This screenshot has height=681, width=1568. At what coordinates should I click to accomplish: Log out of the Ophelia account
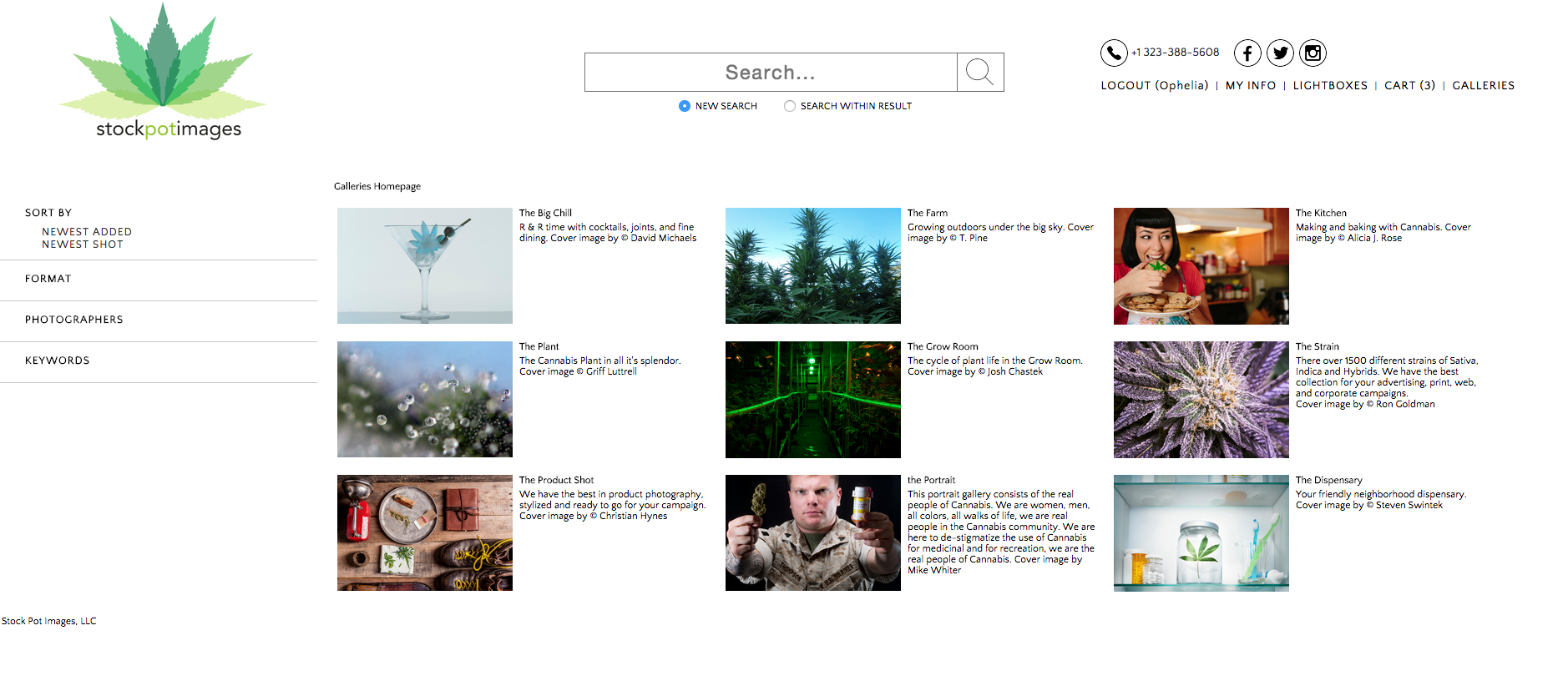tap(1155, 85)
